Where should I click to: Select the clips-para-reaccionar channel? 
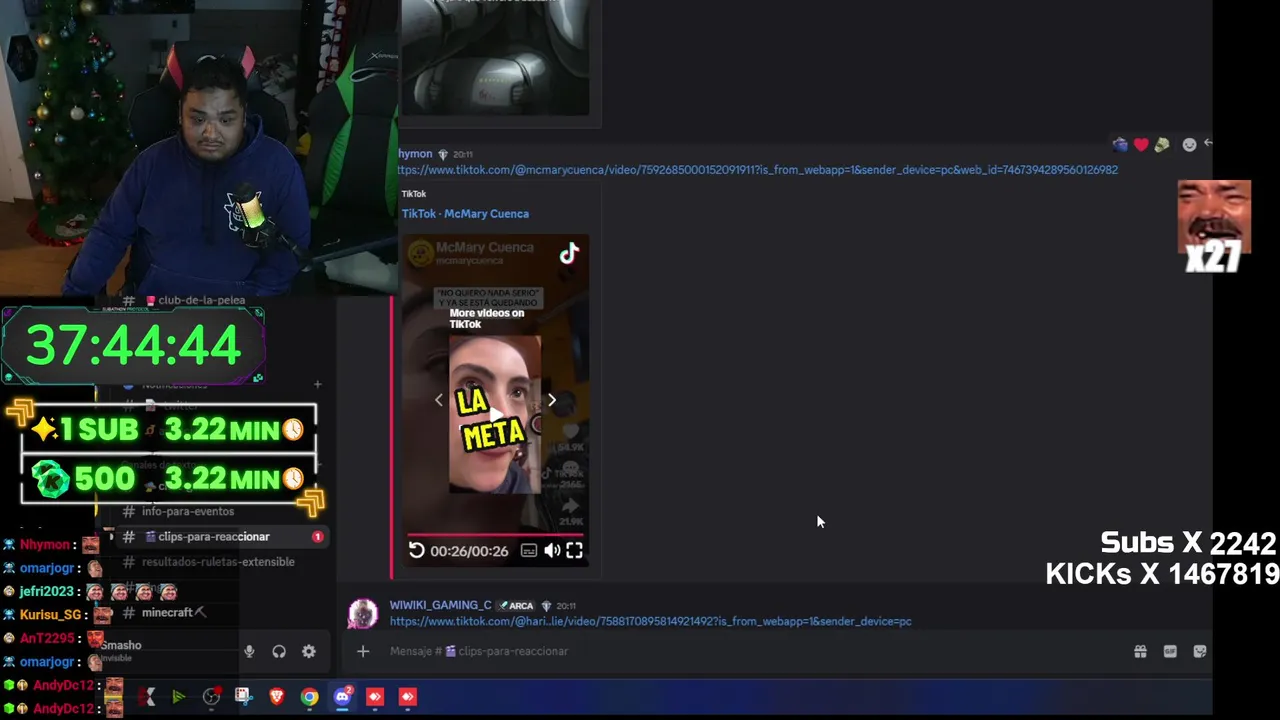(221, 537)
